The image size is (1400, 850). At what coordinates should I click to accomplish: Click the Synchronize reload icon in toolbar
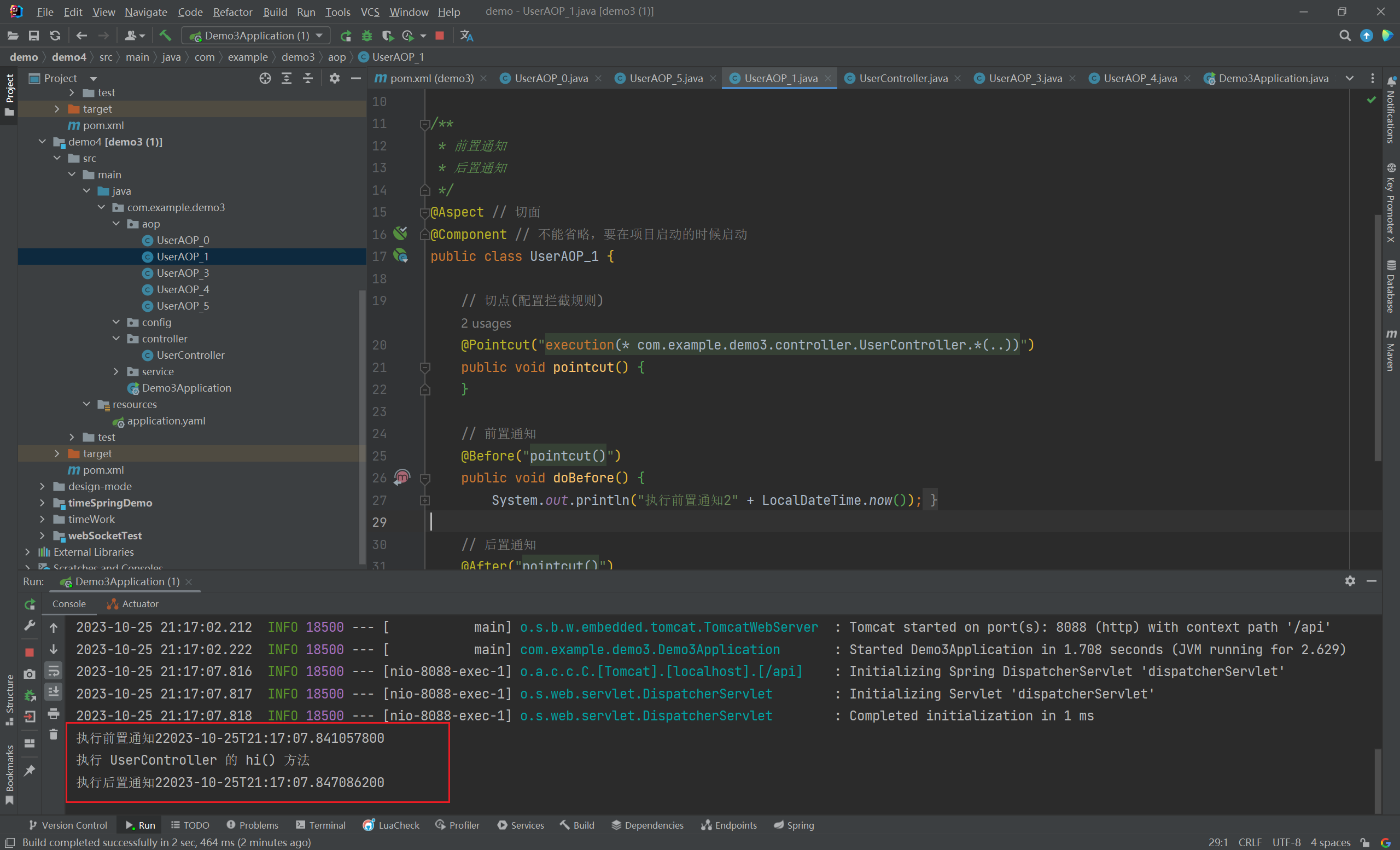tap(55, 36)
